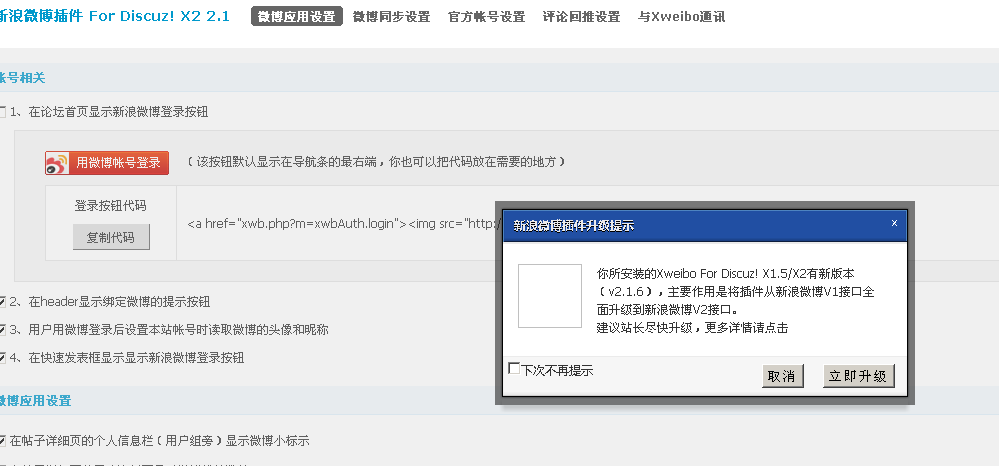The image size is (999, 466).
Task: Click the 复制代码 button
Action: (111, 237)
